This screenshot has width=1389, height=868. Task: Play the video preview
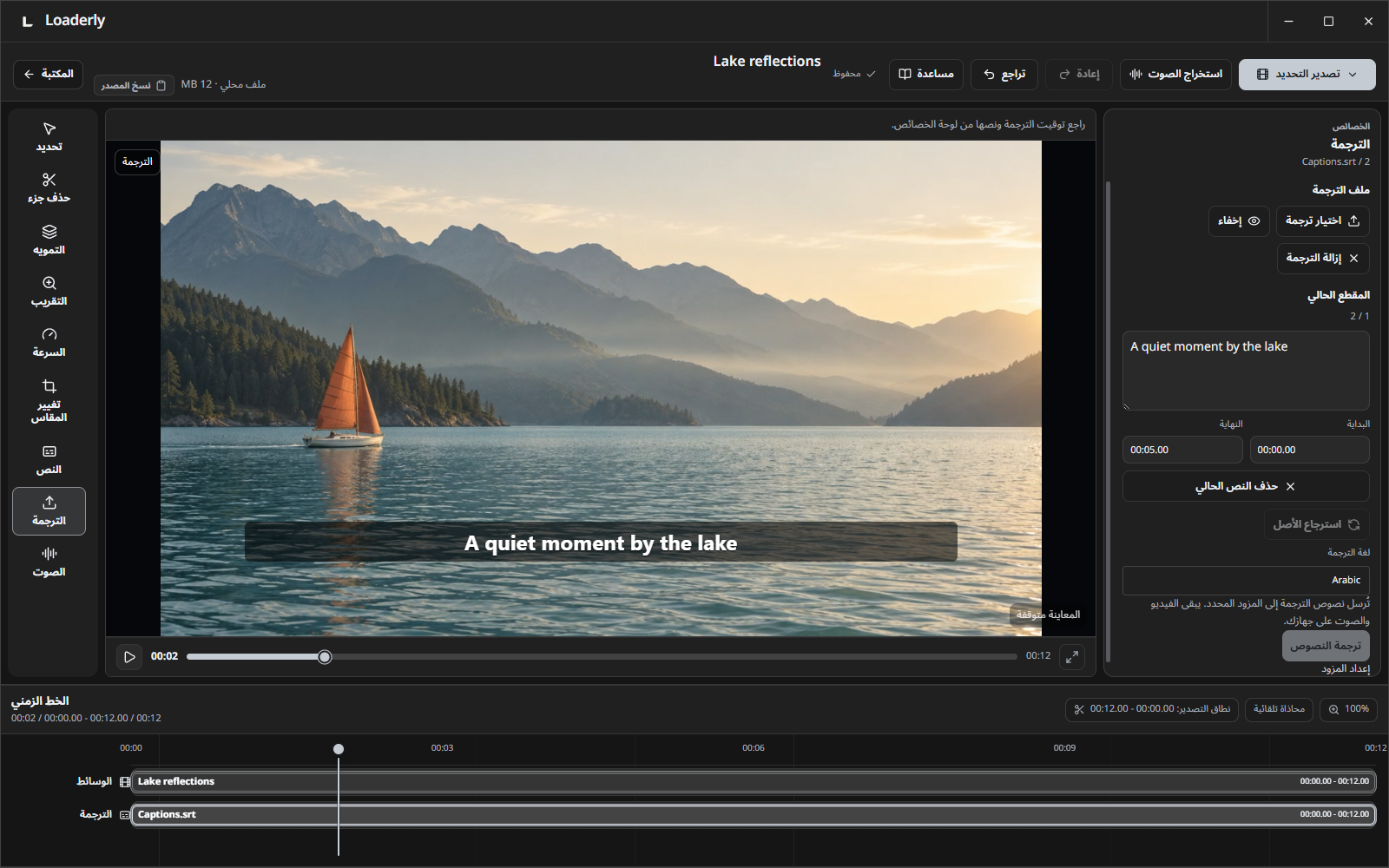click(x=129, y=657)
